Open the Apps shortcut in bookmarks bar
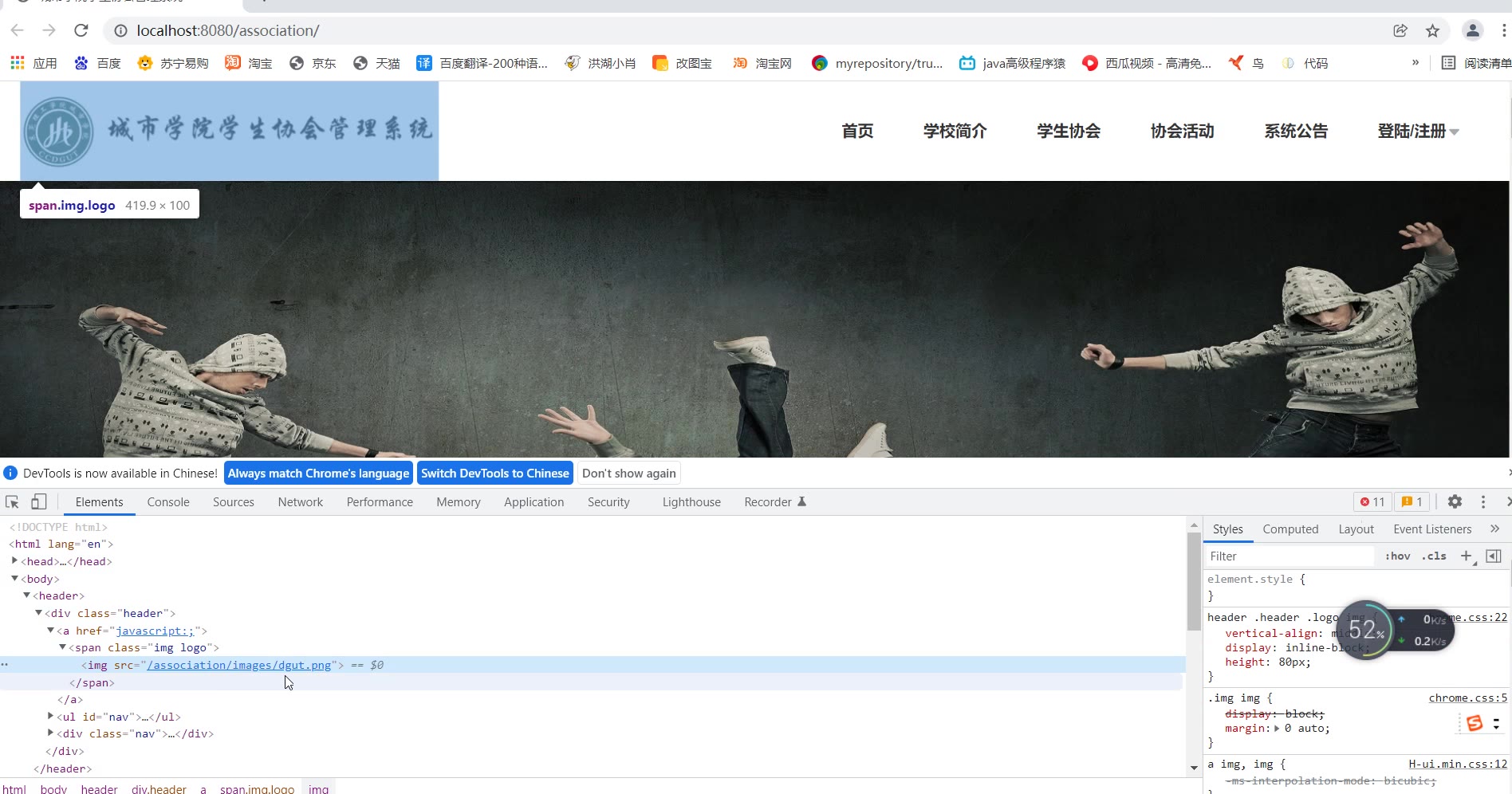The width and height of the screenshot is (1512, 794). pos(33,63)
